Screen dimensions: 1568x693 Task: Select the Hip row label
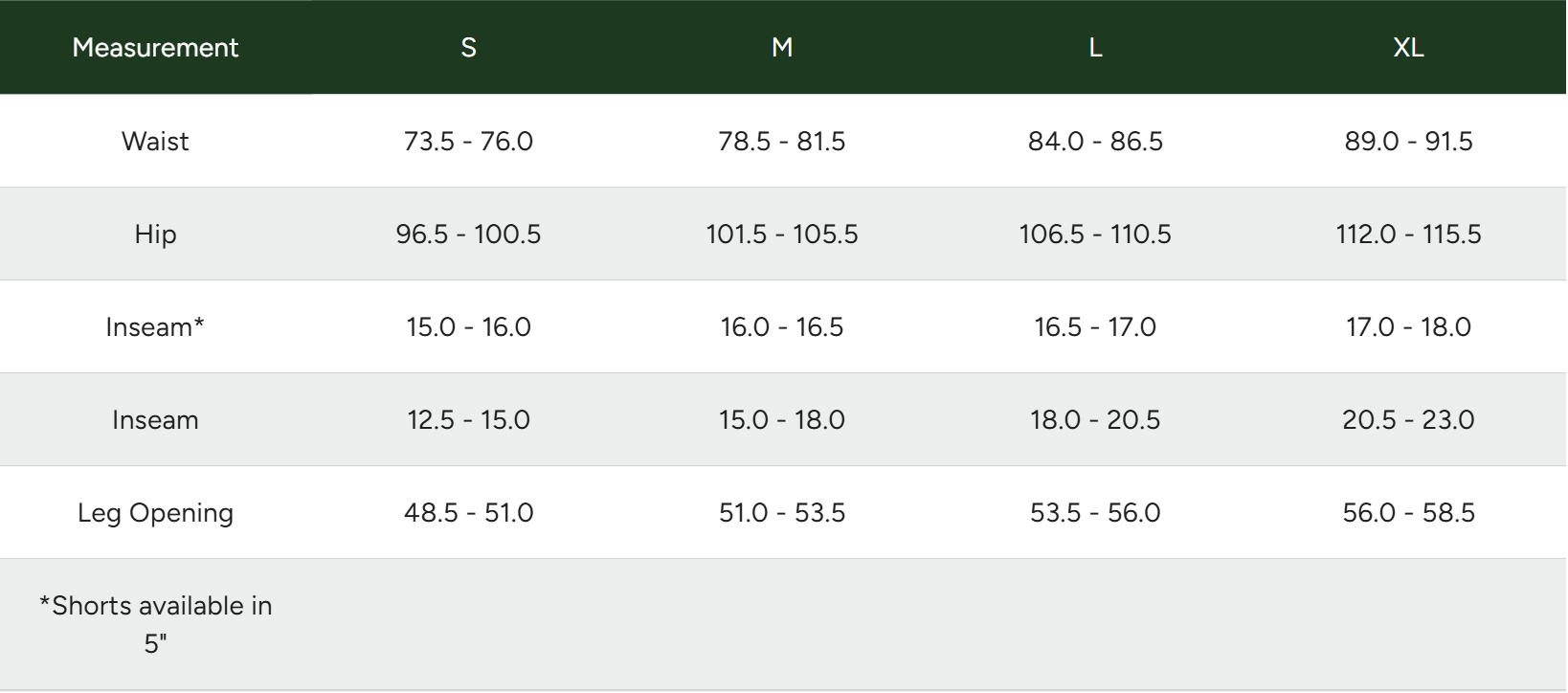click(155, 235)
